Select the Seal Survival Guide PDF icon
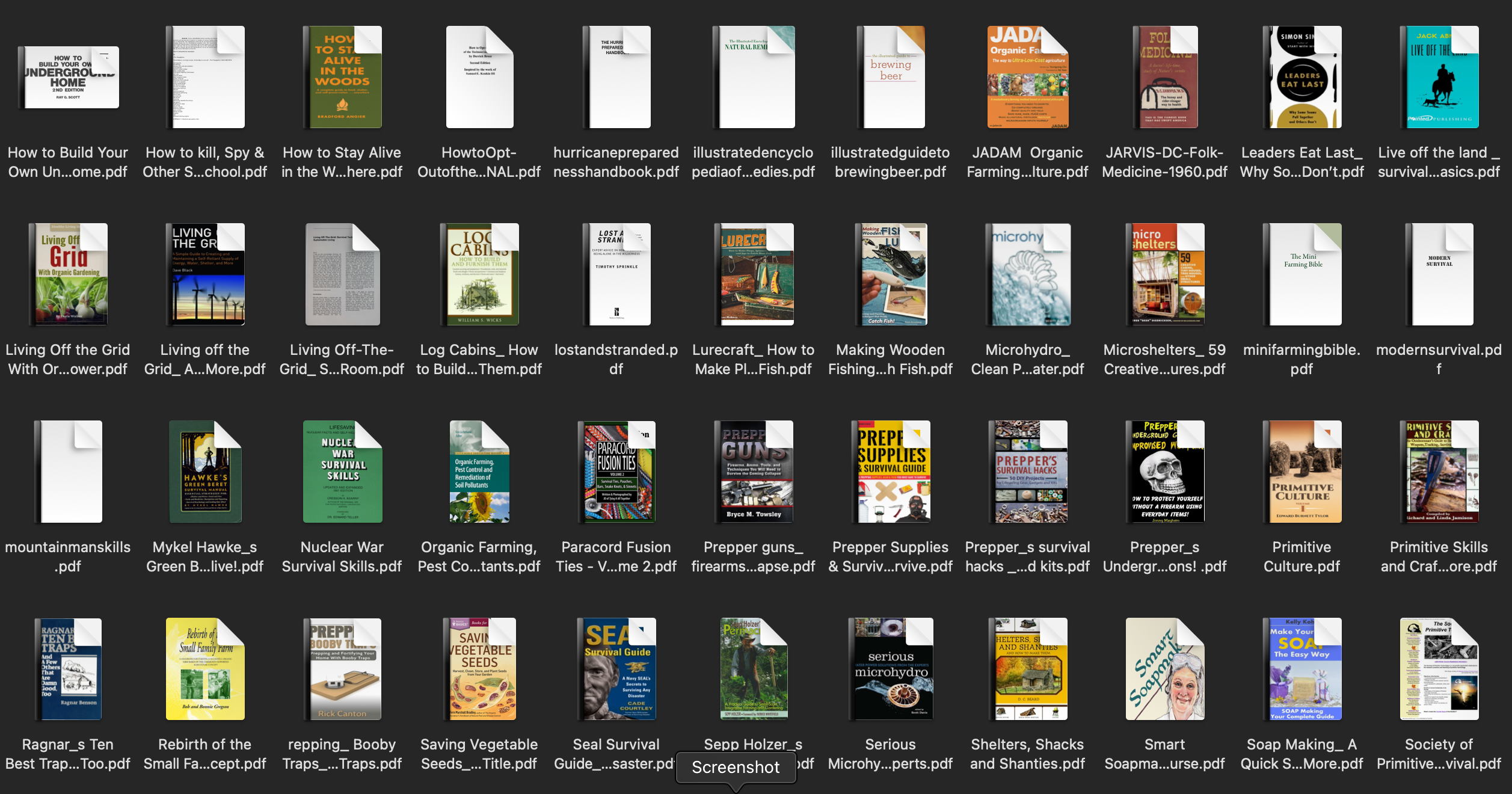 coord(616,669)
